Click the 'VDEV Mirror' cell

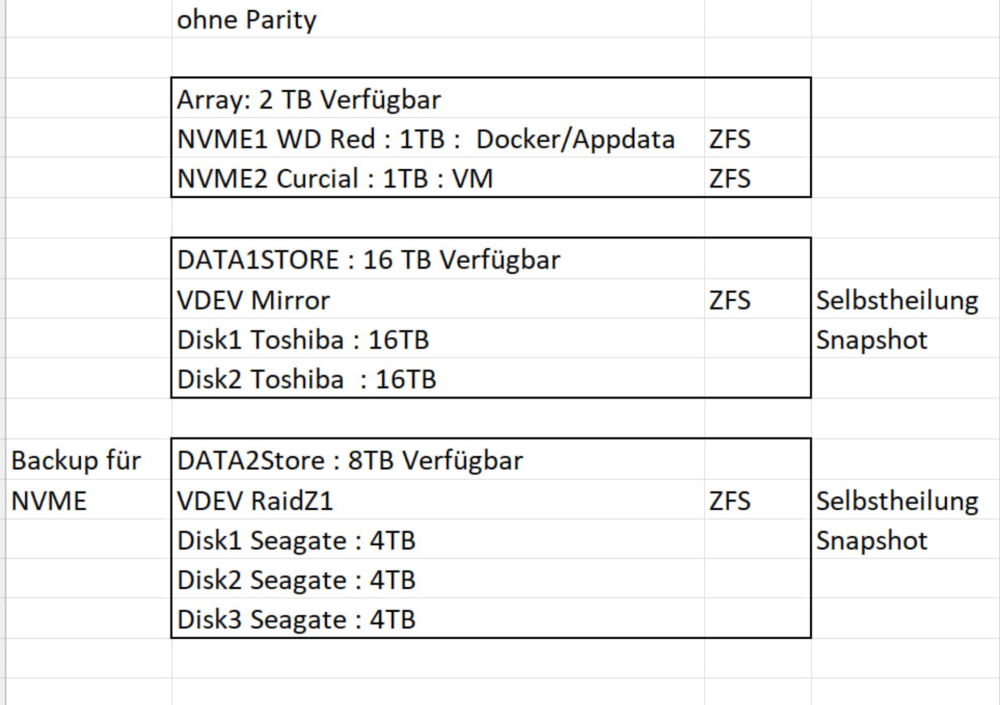point(438,299)
